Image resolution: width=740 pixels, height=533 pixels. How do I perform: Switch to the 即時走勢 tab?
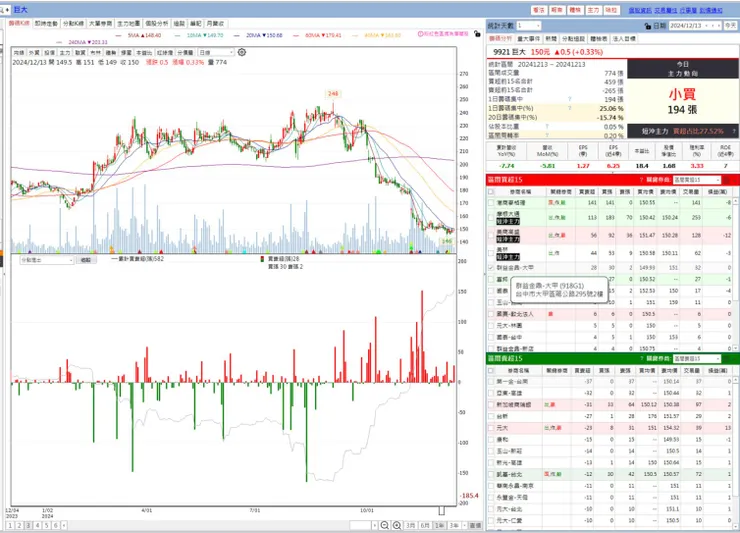point(46,24)
